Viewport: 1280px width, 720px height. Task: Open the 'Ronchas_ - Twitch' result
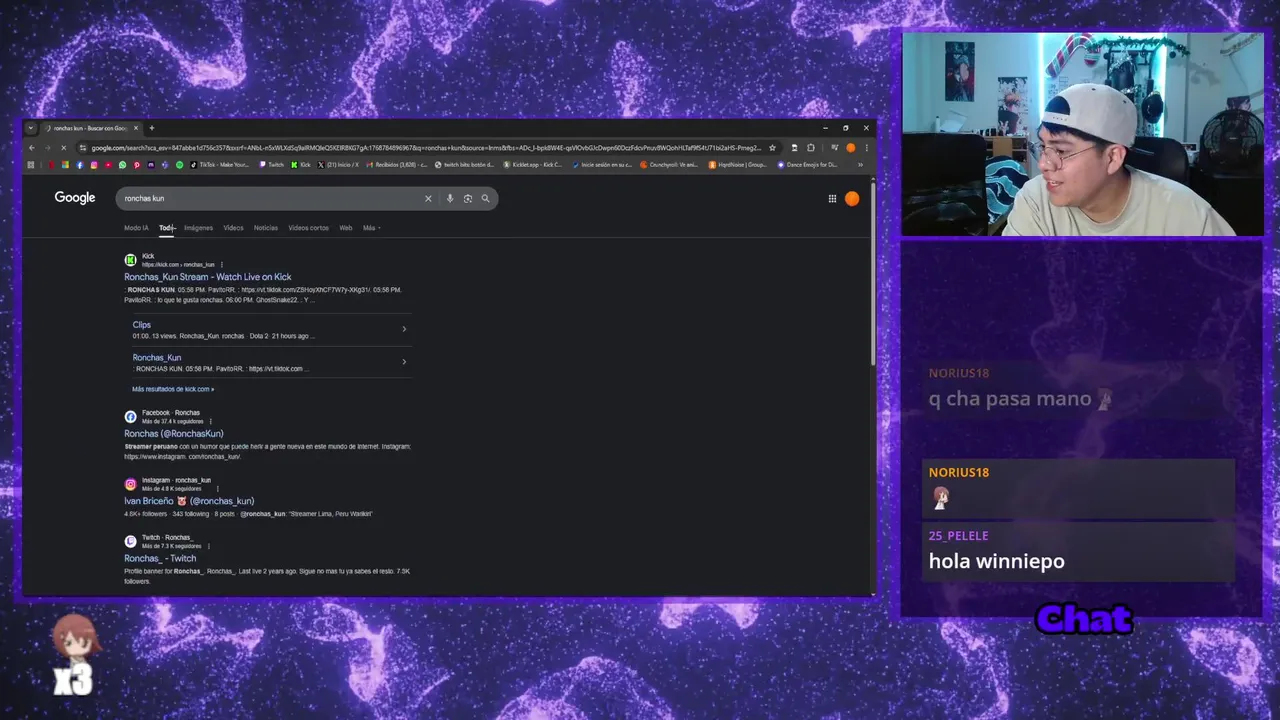pos(160,559)
